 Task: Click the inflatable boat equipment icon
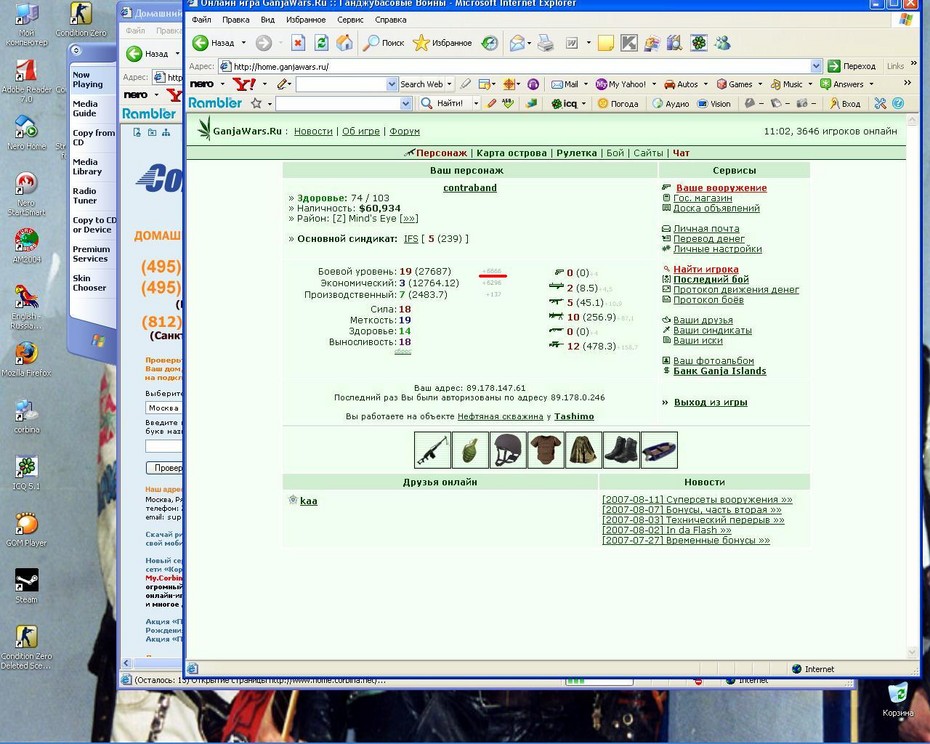click(x=659, y=450)
